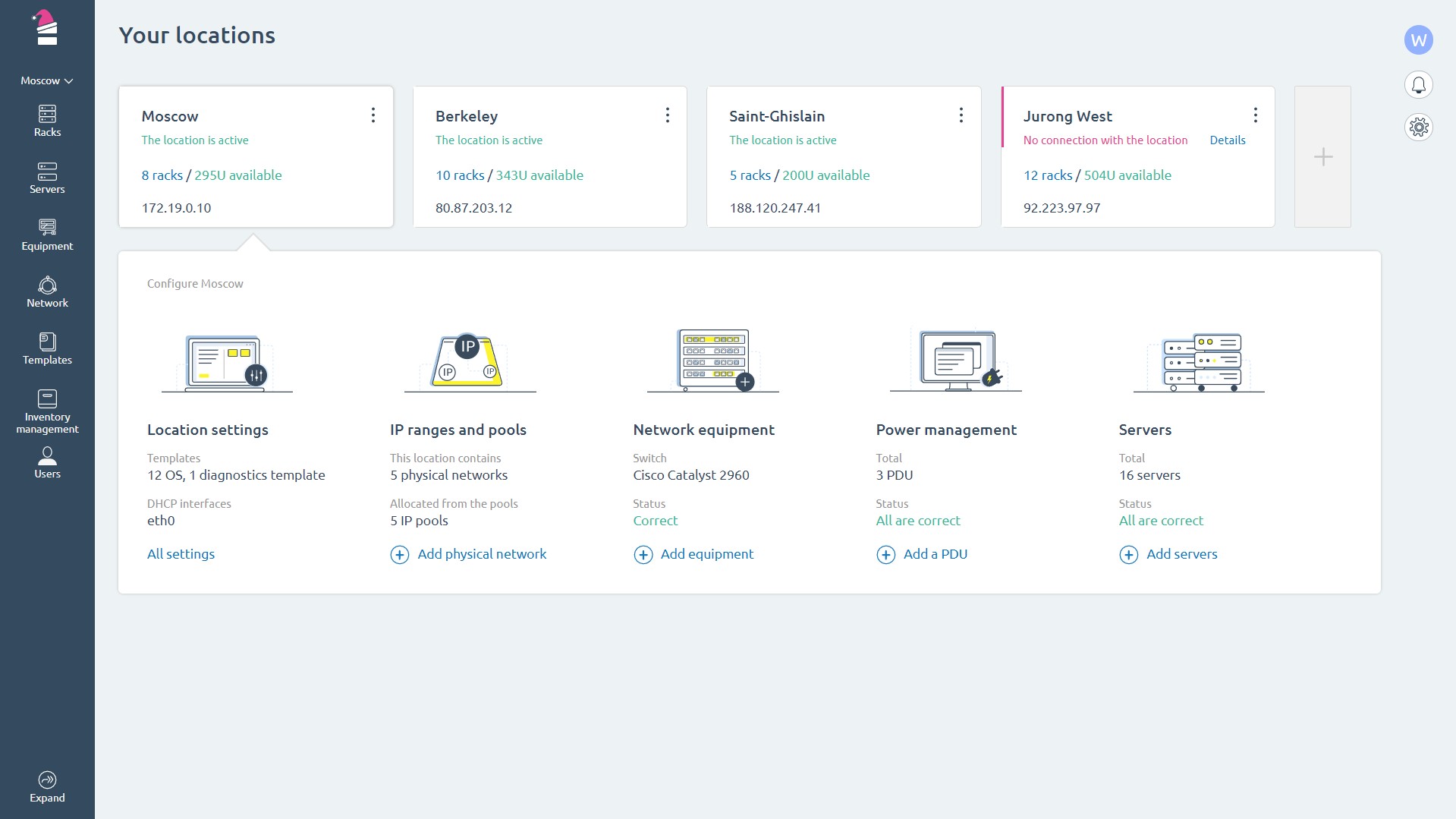Viewport: 1456px width, 819px height.
Task: Open Inventory management section
Action: coord(47,412)
